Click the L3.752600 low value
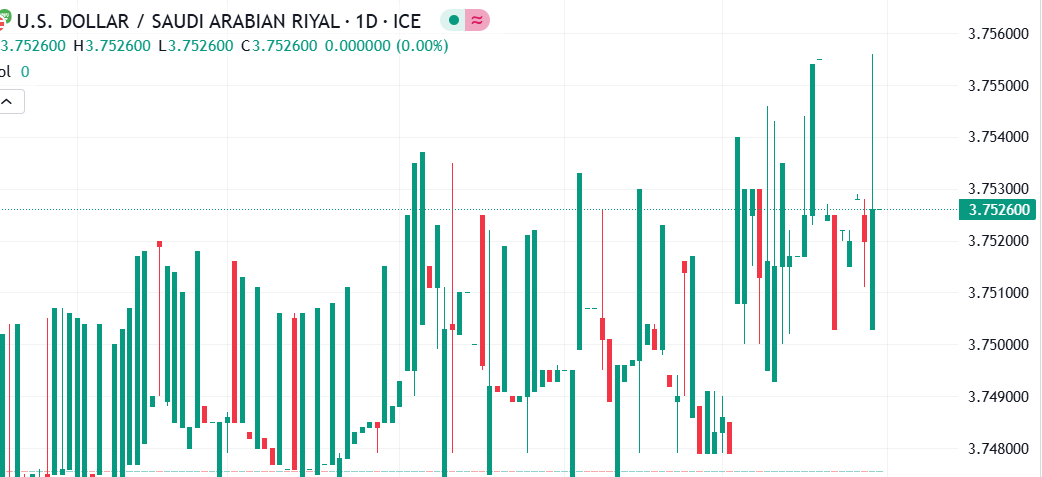 pyautogui.click(x=195, y=46)
